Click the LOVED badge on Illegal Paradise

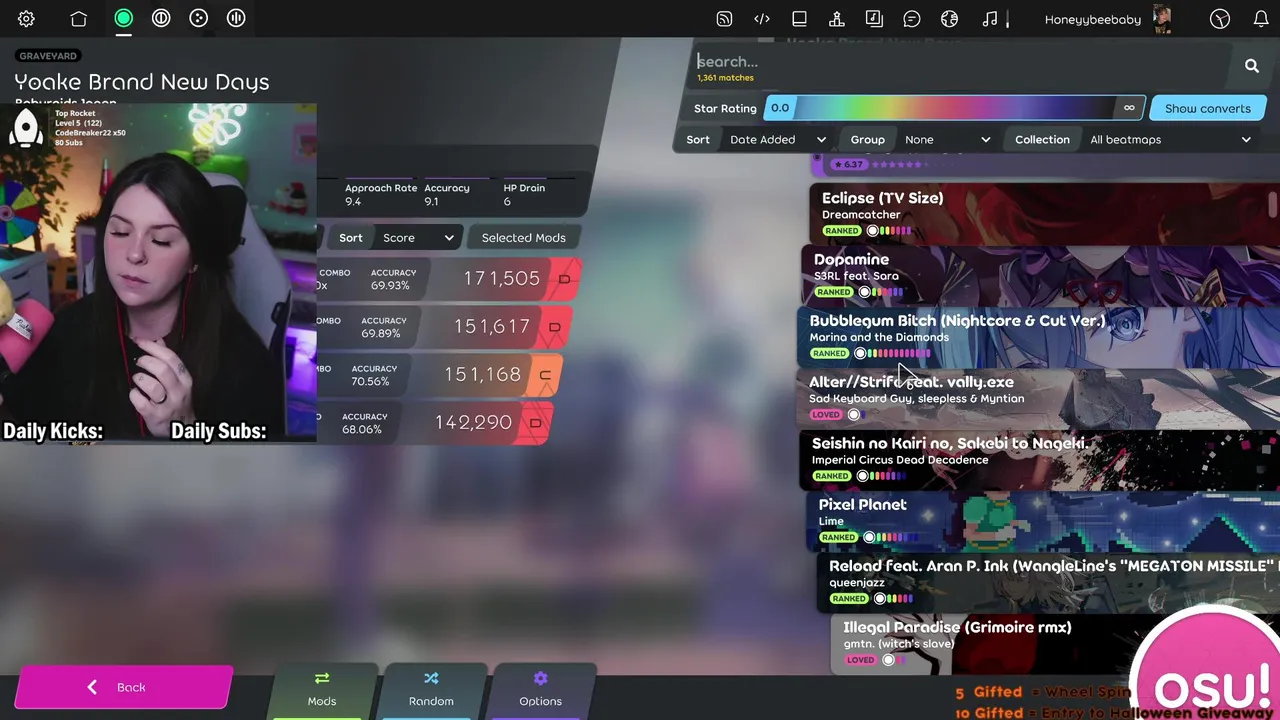(x=860, y=660)
